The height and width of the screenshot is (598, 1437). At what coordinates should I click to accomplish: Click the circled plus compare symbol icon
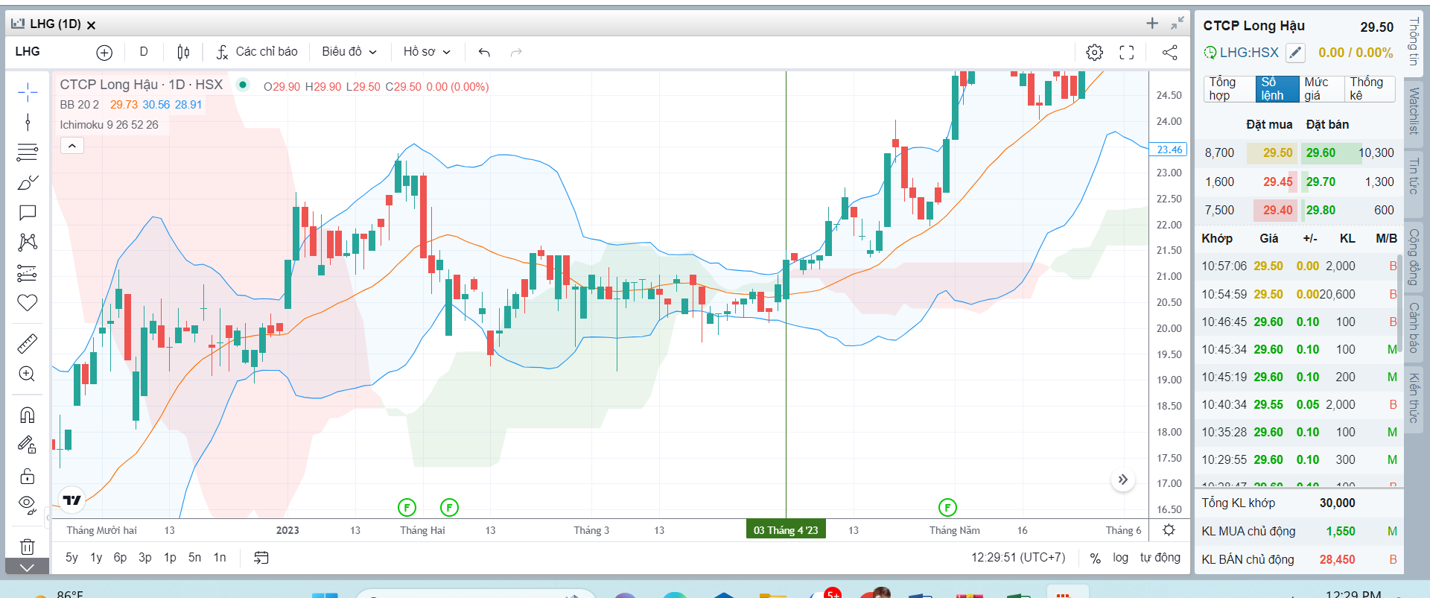point(104,52)
